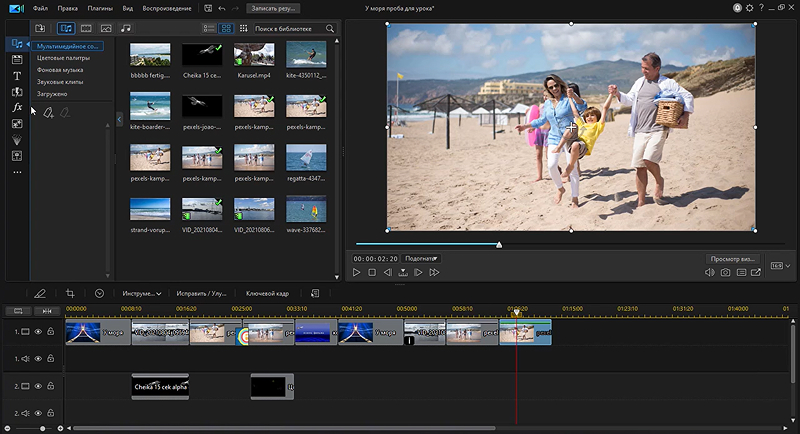Take a preview snapshot with camera icon

tap(725, 273)
